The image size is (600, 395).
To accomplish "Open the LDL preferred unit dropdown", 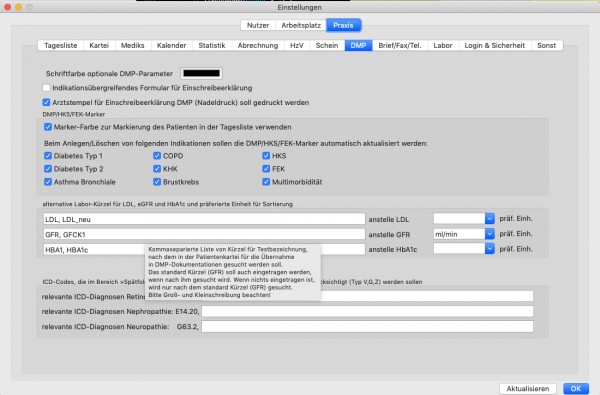I will pyautogui.click(x=489, y=219).
